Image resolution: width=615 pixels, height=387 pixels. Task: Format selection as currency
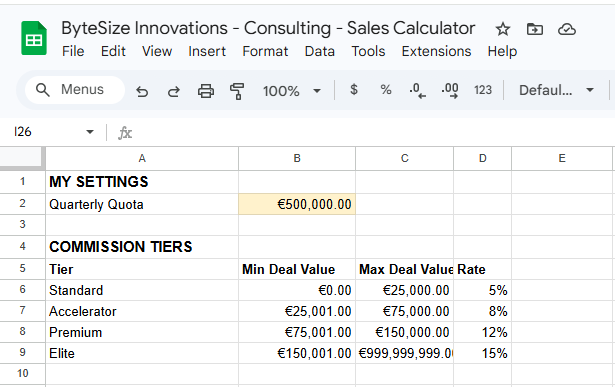point(354,90)
